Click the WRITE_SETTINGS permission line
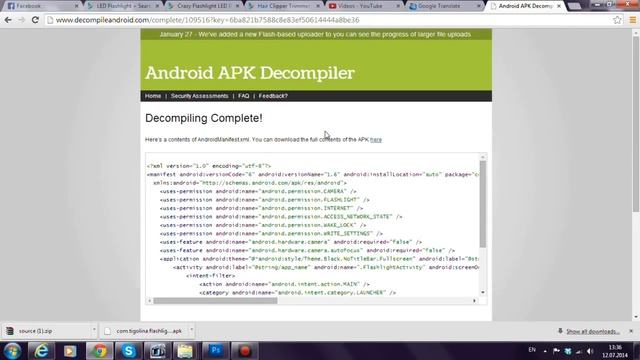640x360 pixels. coord(271,234)
